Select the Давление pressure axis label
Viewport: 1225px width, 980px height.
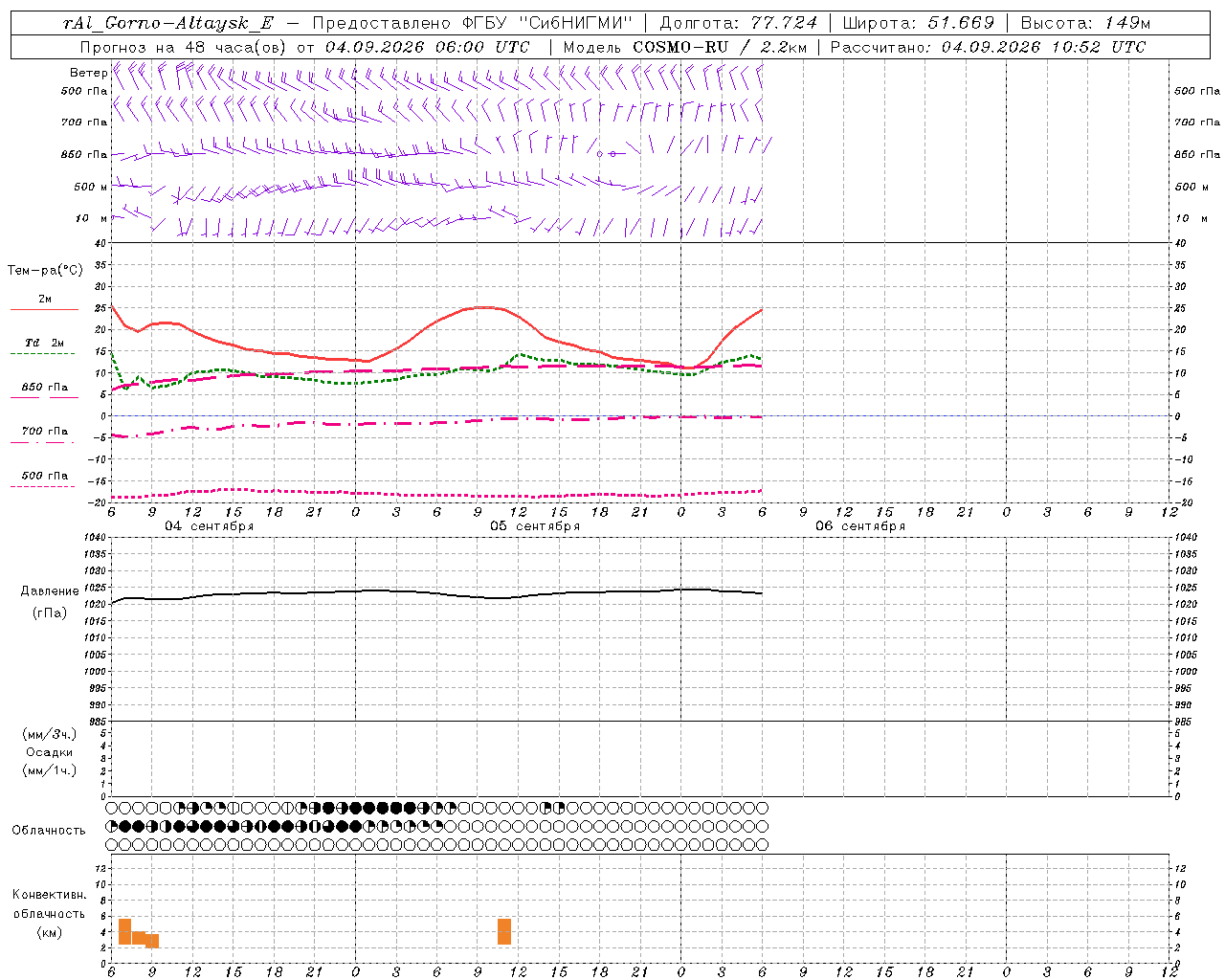50,591
